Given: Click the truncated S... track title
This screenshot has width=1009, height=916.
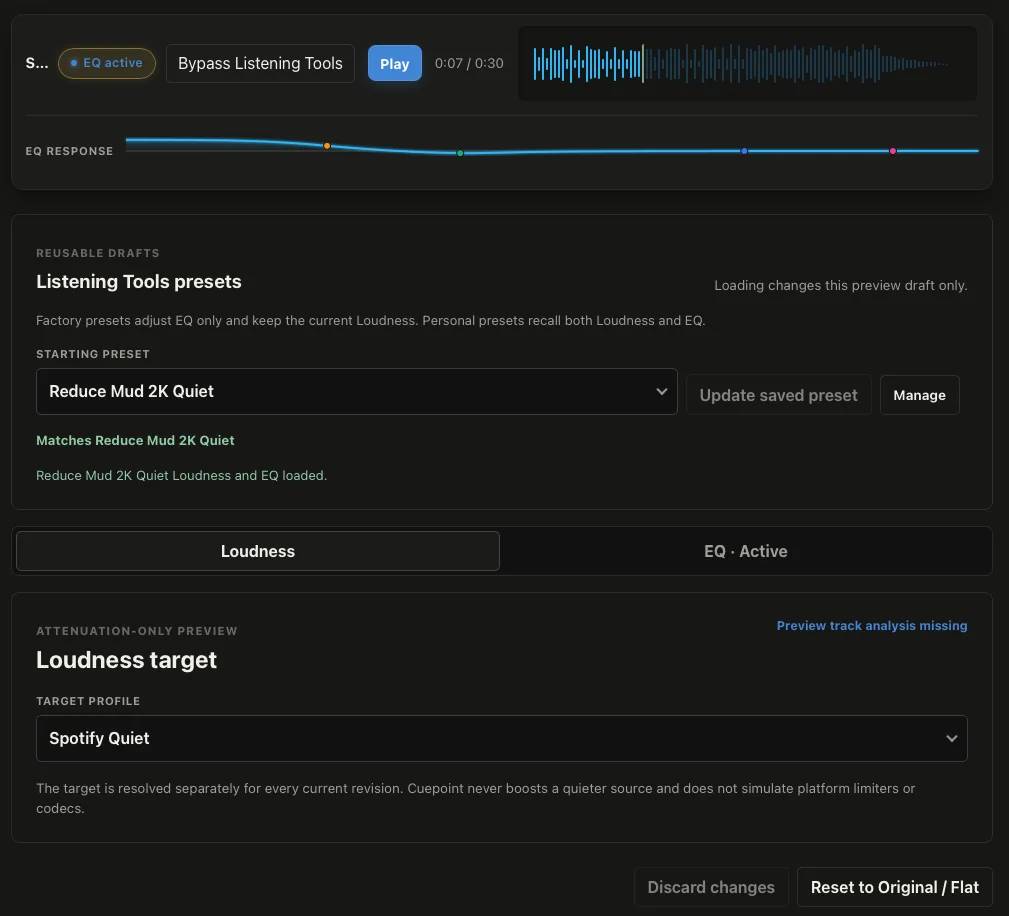Looking at the screenshot, I should tap(37, 63).
